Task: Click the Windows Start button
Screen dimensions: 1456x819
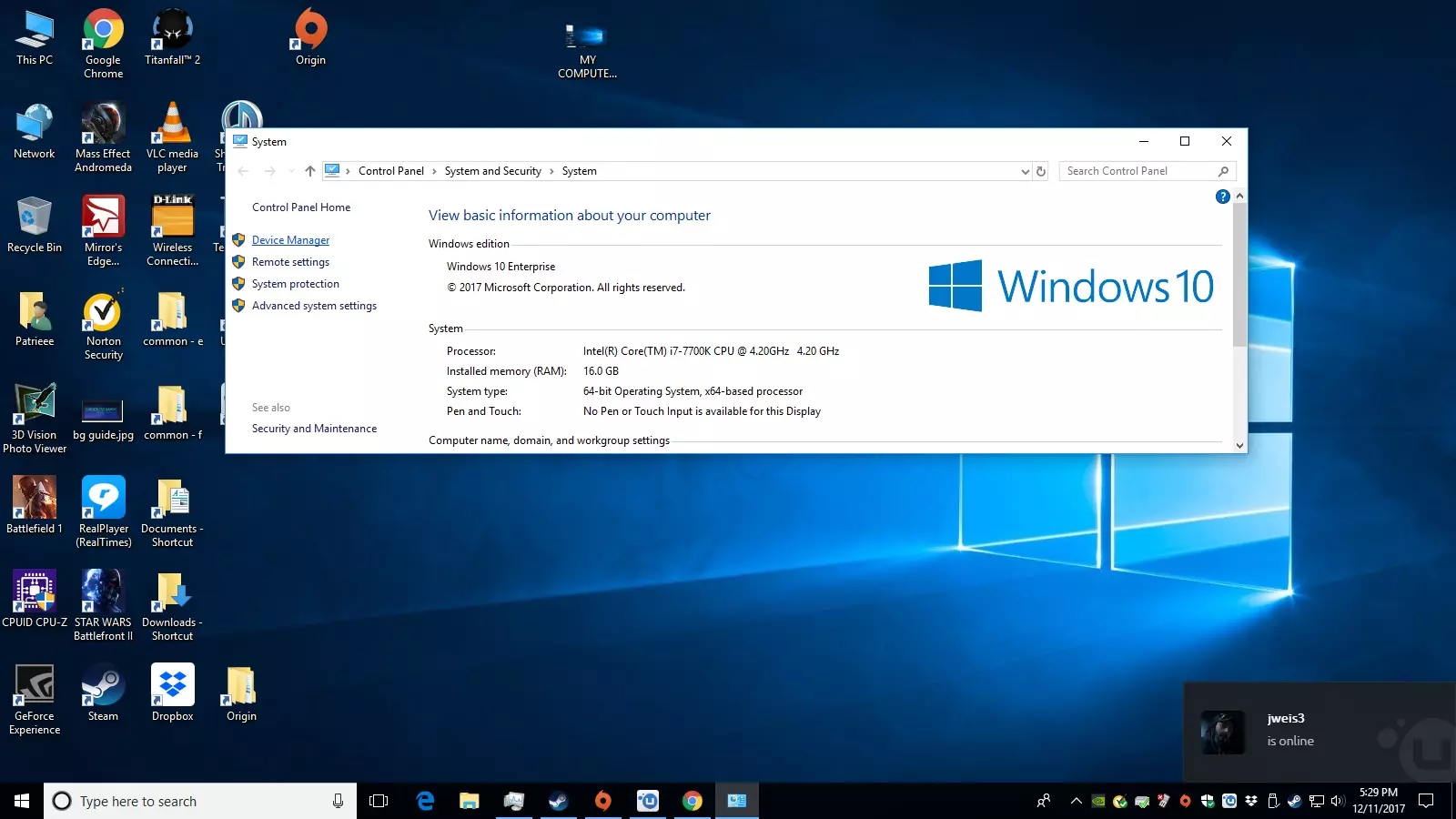Action: click(x=22, y=801)
